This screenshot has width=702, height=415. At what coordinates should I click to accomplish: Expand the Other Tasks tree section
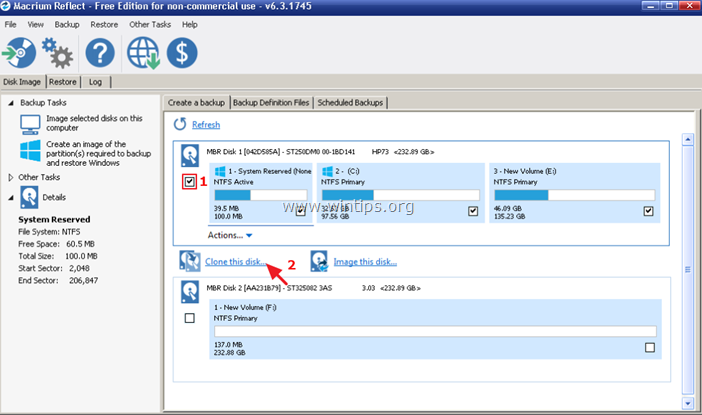[x=11, y=177]
